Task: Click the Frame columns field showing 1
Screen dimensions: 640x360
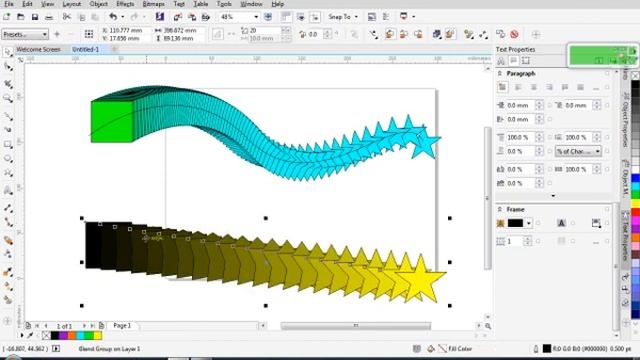Action: 515,241
